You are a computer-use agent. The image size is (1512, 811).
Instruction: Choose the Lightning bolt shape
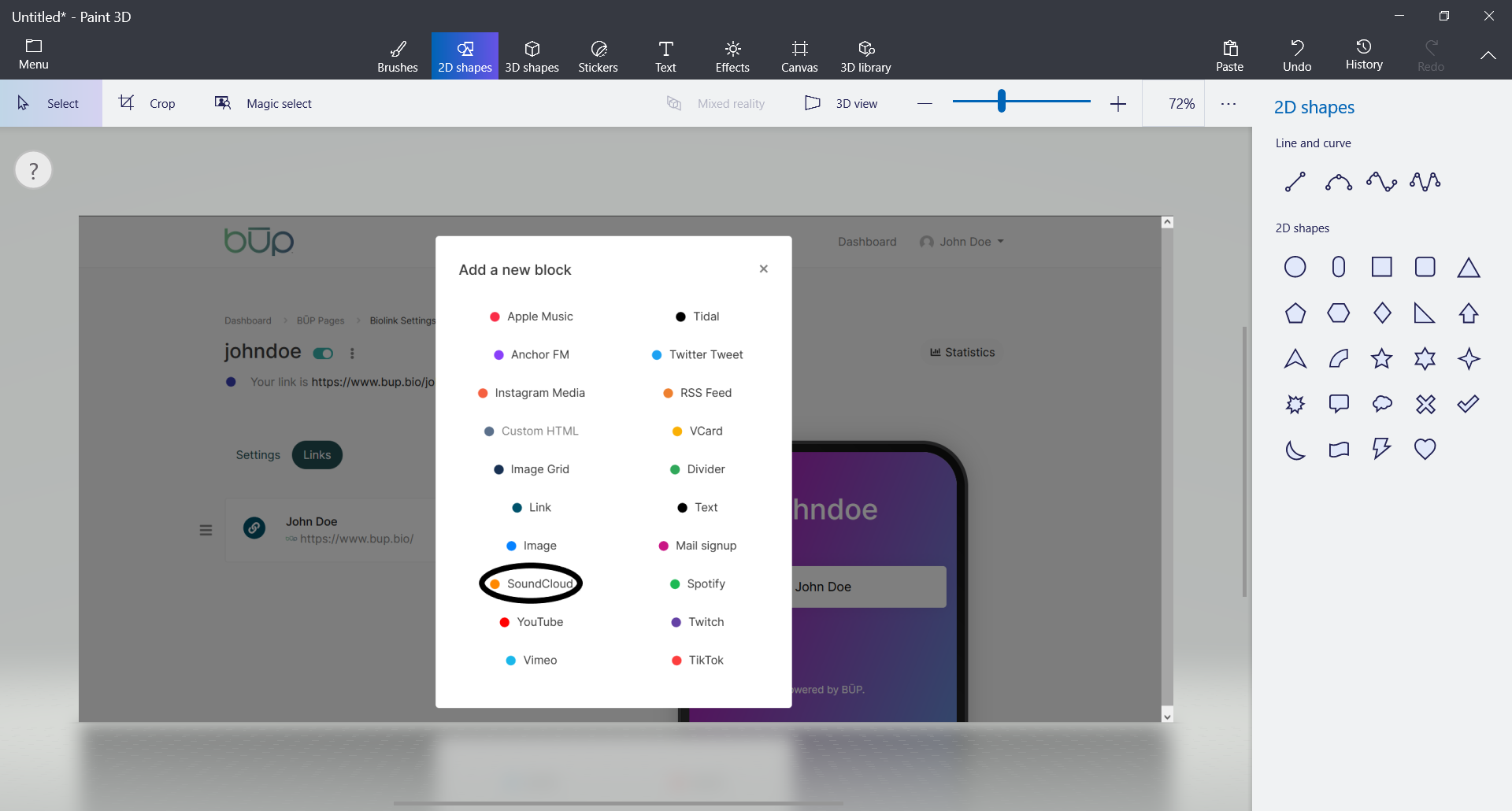1382,450
